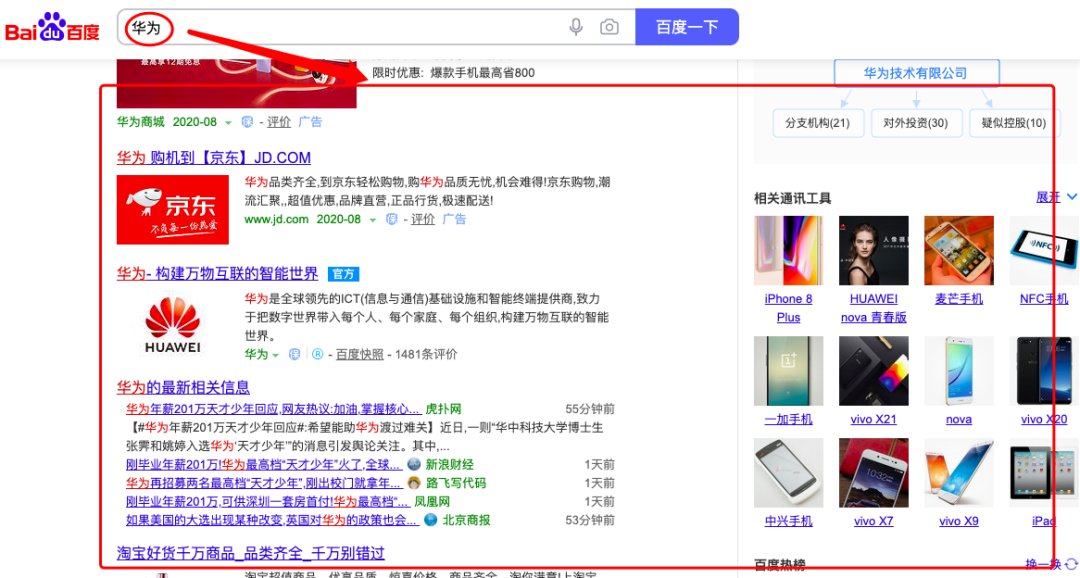This screenshot has width=1080, height=578.
Task: Open 分支机构(21) box
Action: [x=818, y=123]
